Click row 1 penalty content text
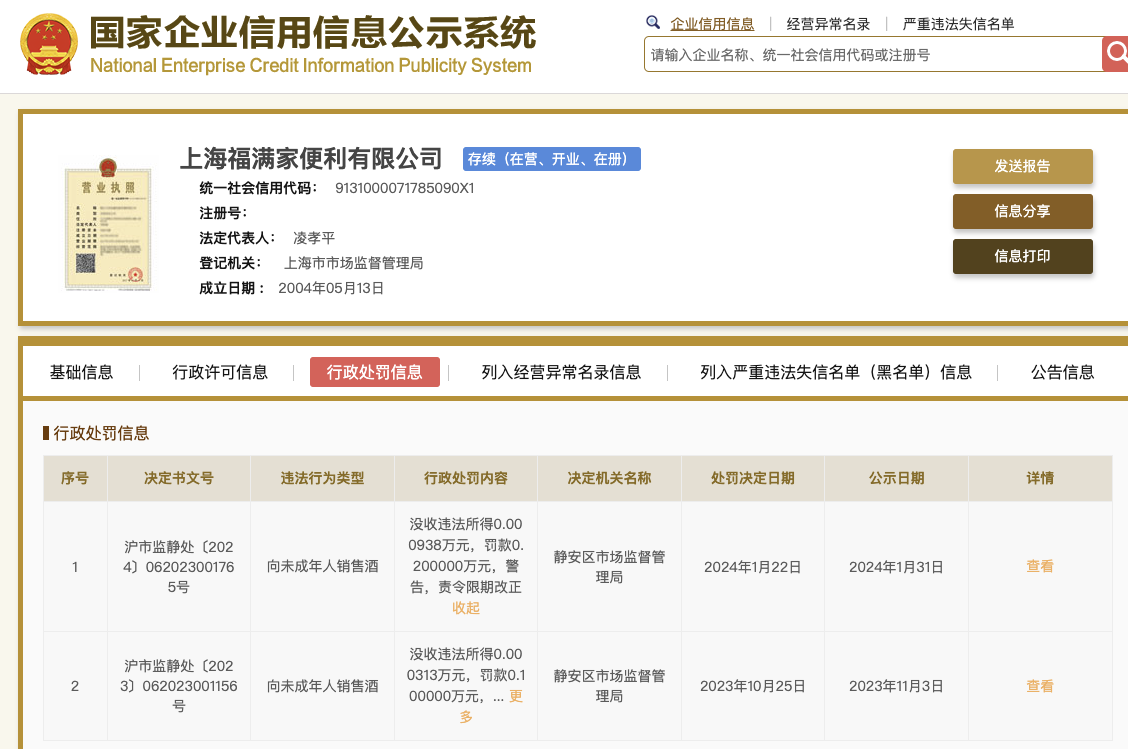This screenshot has height=749, width=1128. pyautogui.click(x=465, y=555)
